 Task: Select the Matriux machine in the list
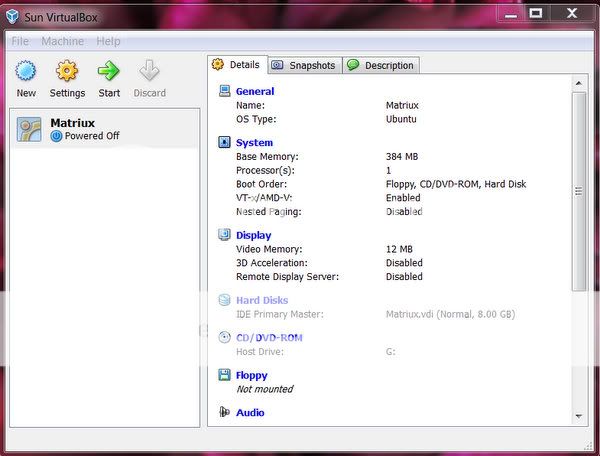(x=104, y=129)
